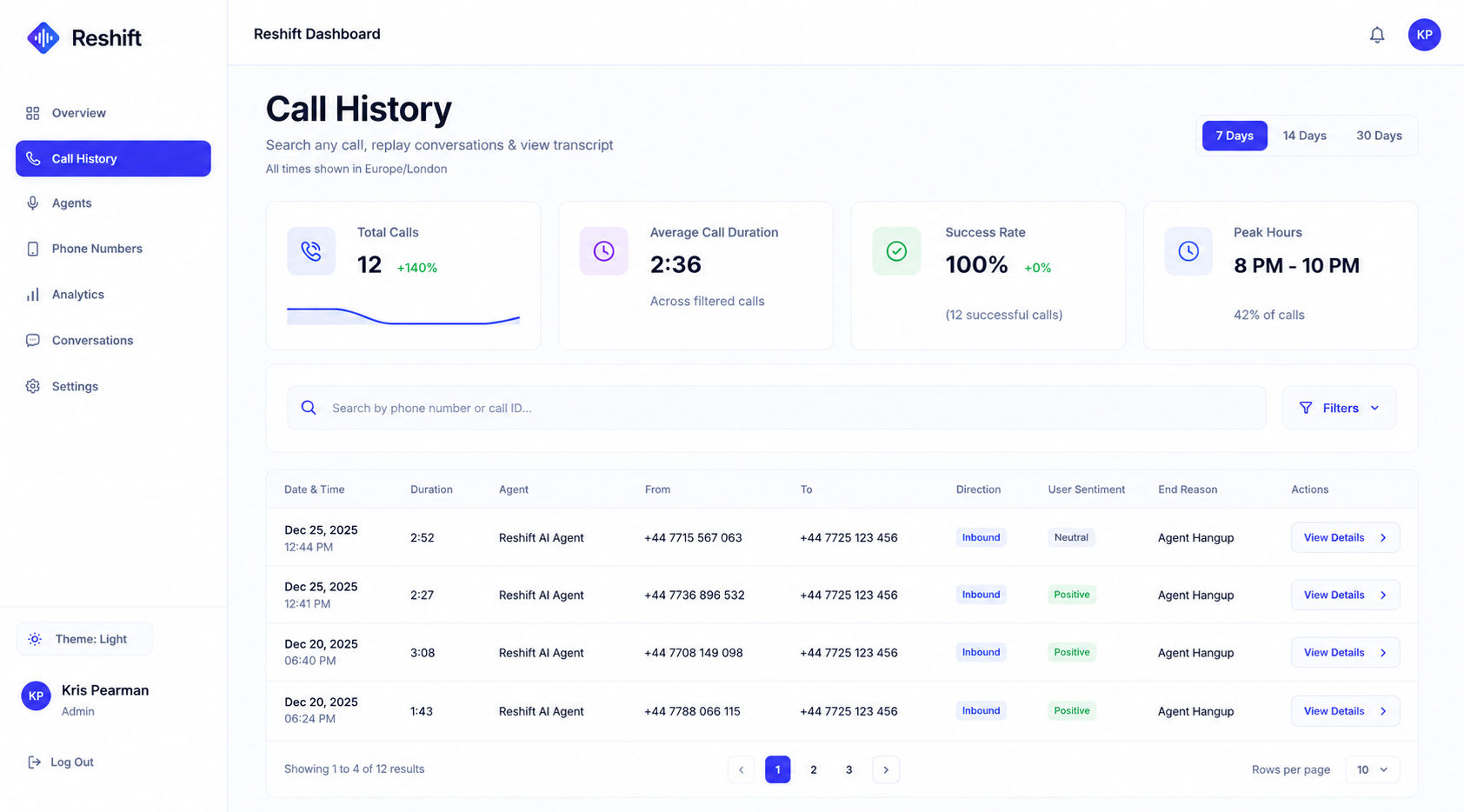Click Log Out
The width and height of the screenshot is (1464, 812).
point(60,762)
